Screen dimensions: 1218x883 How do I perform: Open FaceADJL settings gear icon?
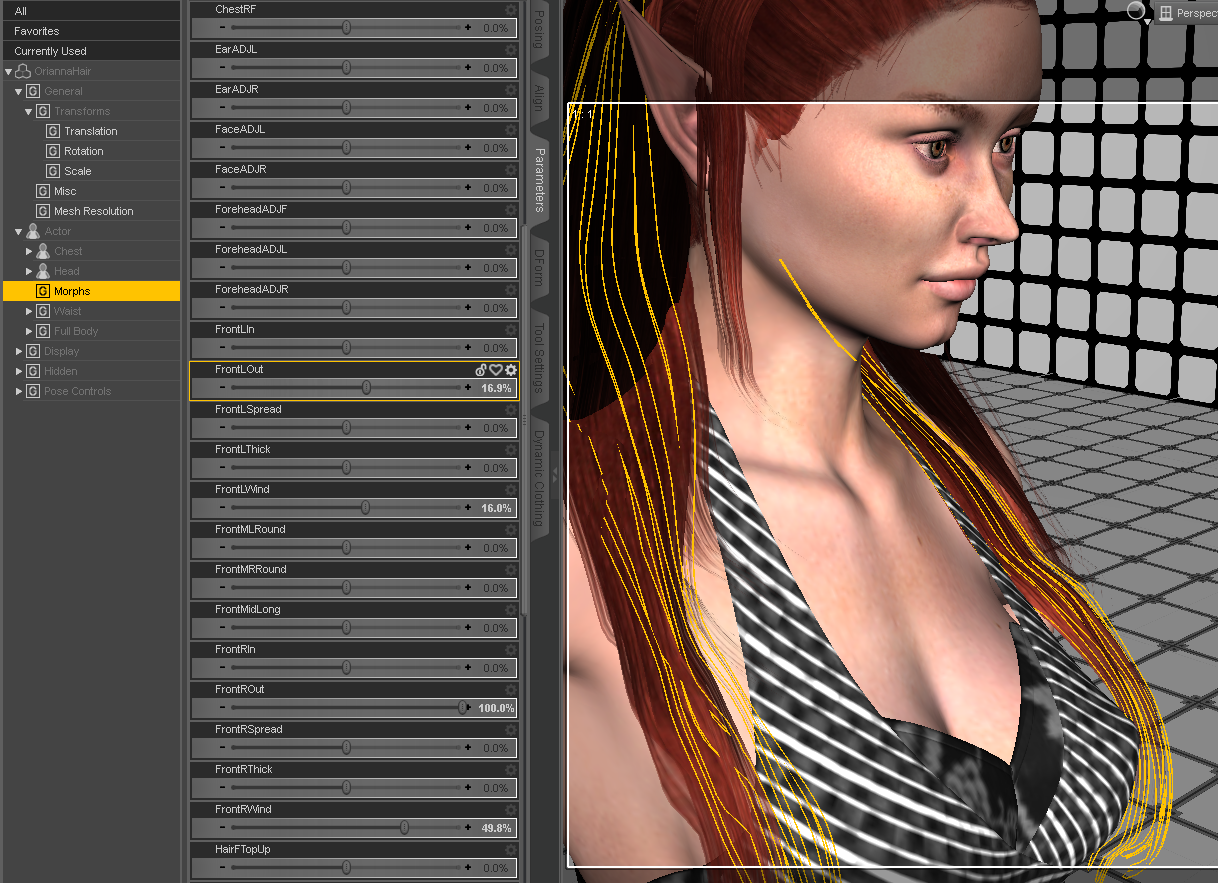pyautogui.click(x=511, y=130)
